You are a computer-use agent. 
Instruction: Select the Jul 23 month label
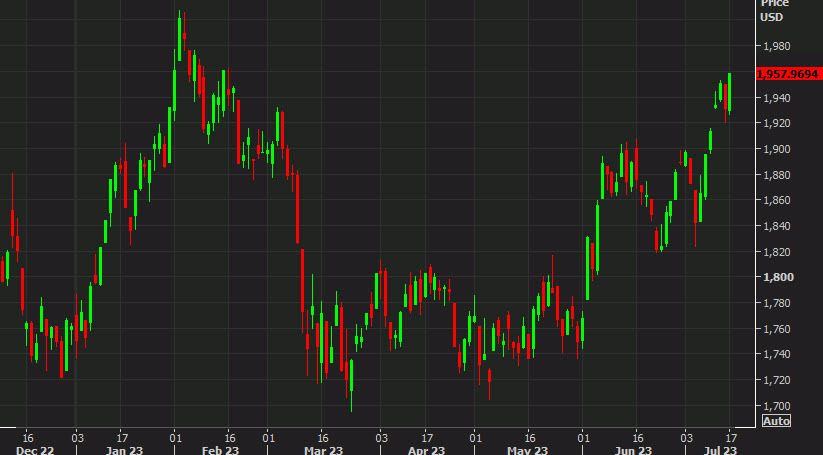point(720,450)
